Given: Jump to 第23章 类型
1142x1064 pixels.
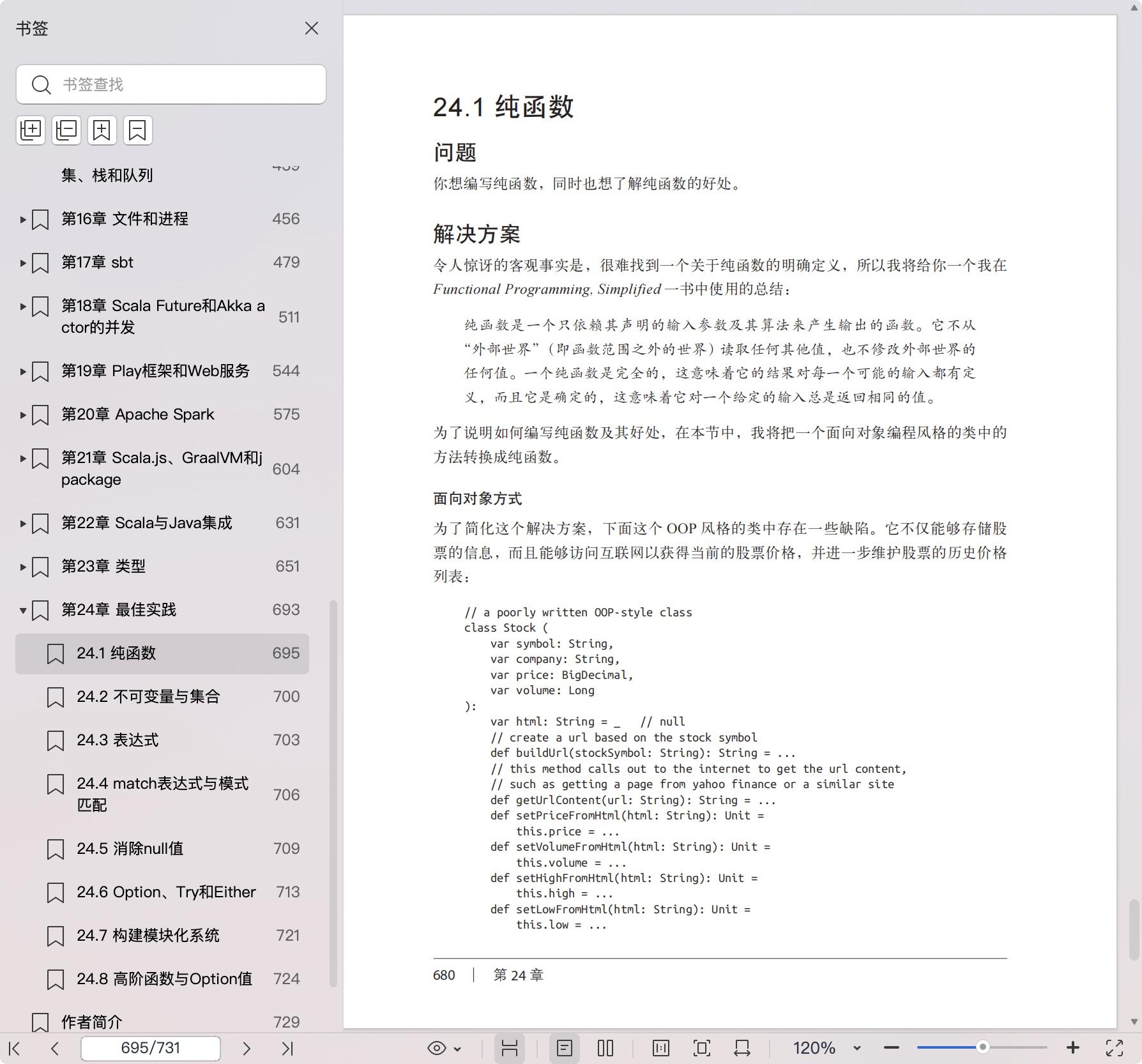Looking at the screenshot, I should [103, 566].
